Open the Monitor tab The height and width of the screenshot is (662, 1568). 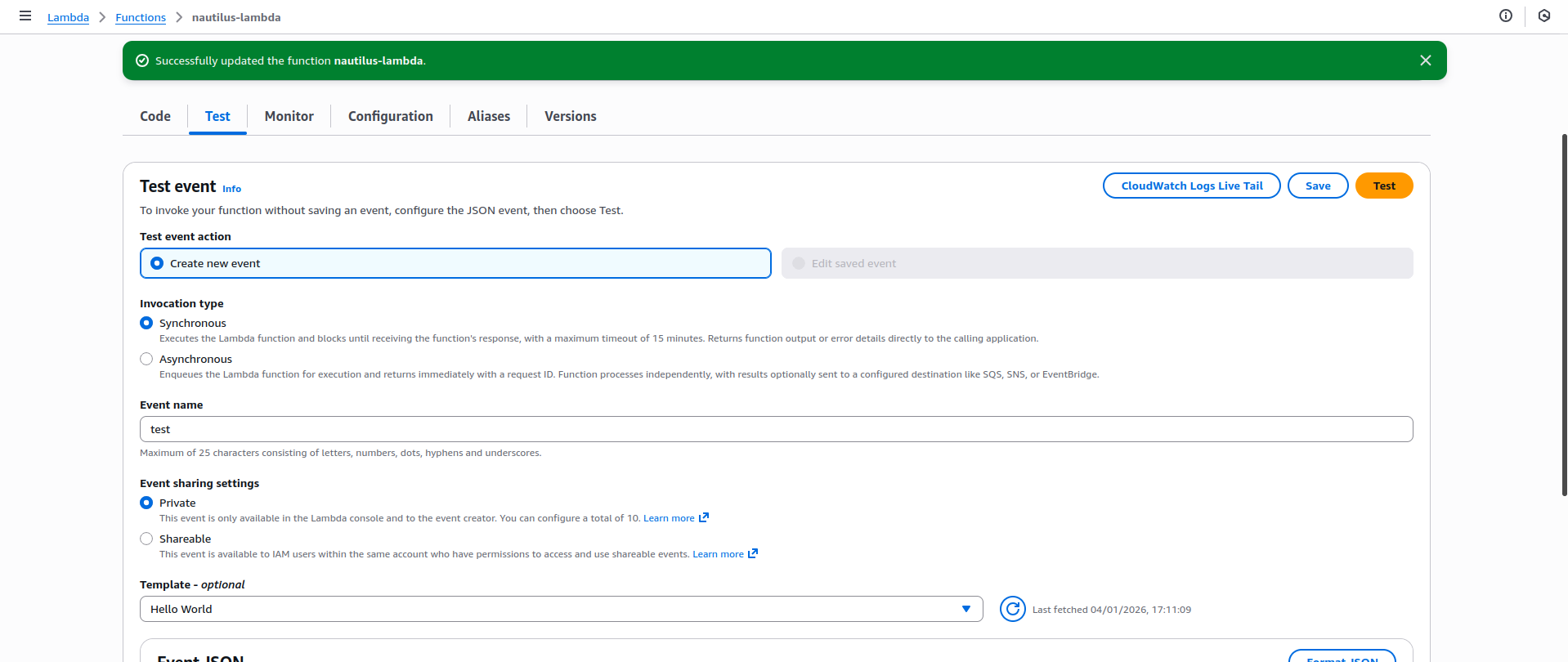click(x=289, y=116)
